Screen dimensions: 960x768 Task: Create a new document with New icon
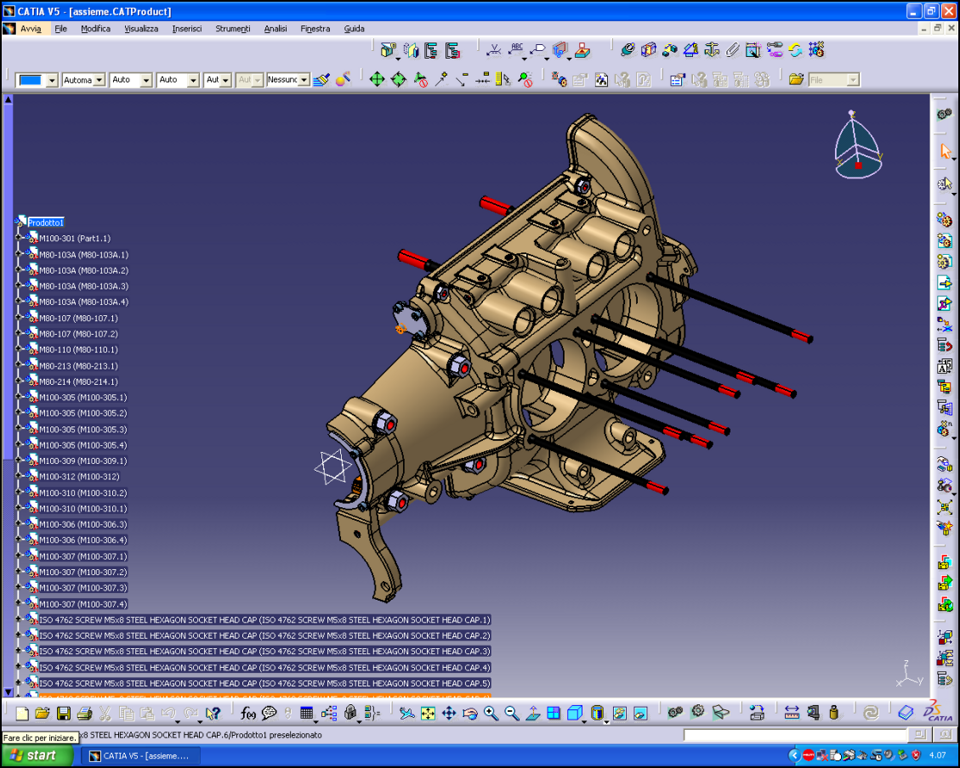tap(22, 713)
